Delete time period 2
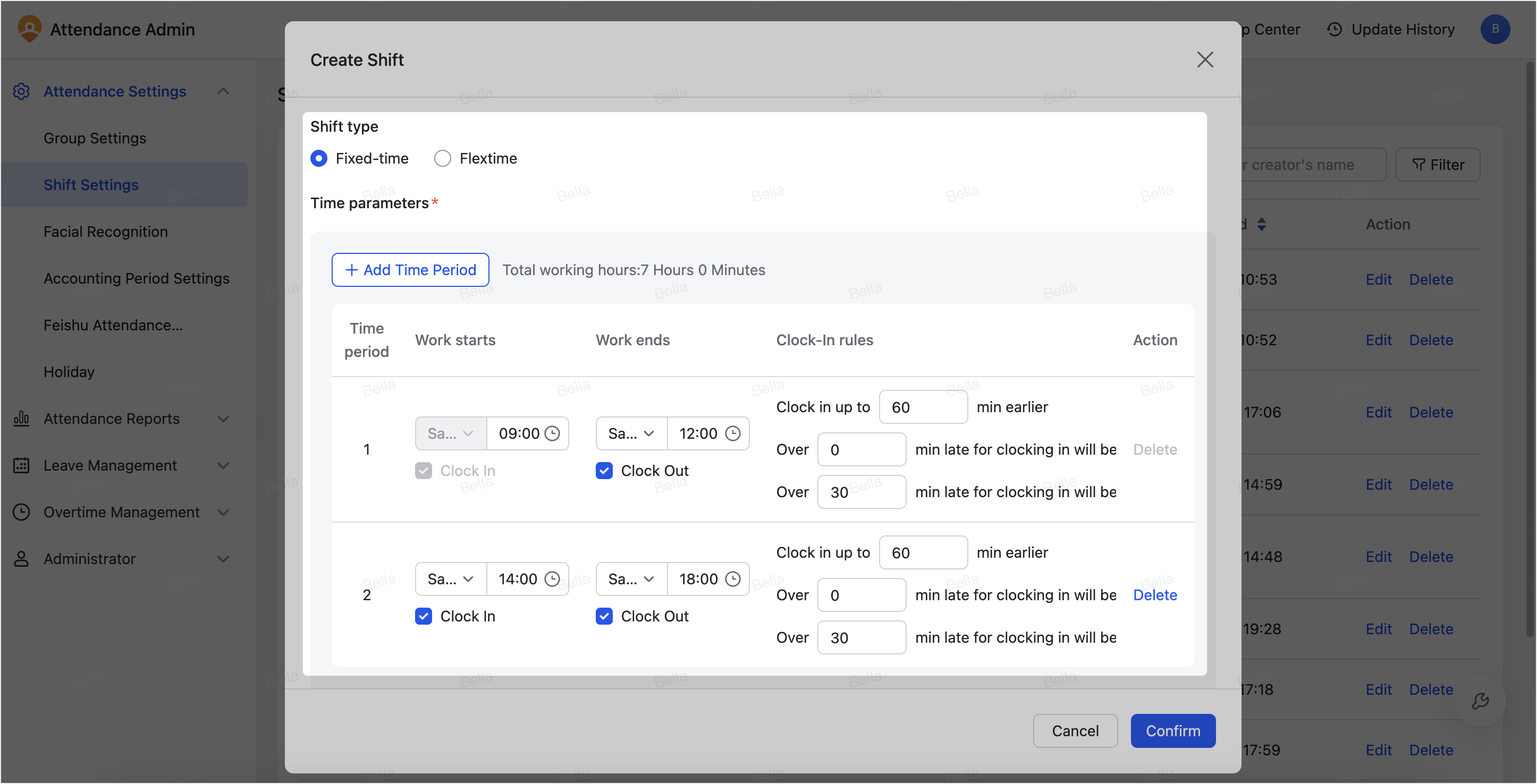This screenshot has height=784, width=1537. click(x=1155, y=594)
